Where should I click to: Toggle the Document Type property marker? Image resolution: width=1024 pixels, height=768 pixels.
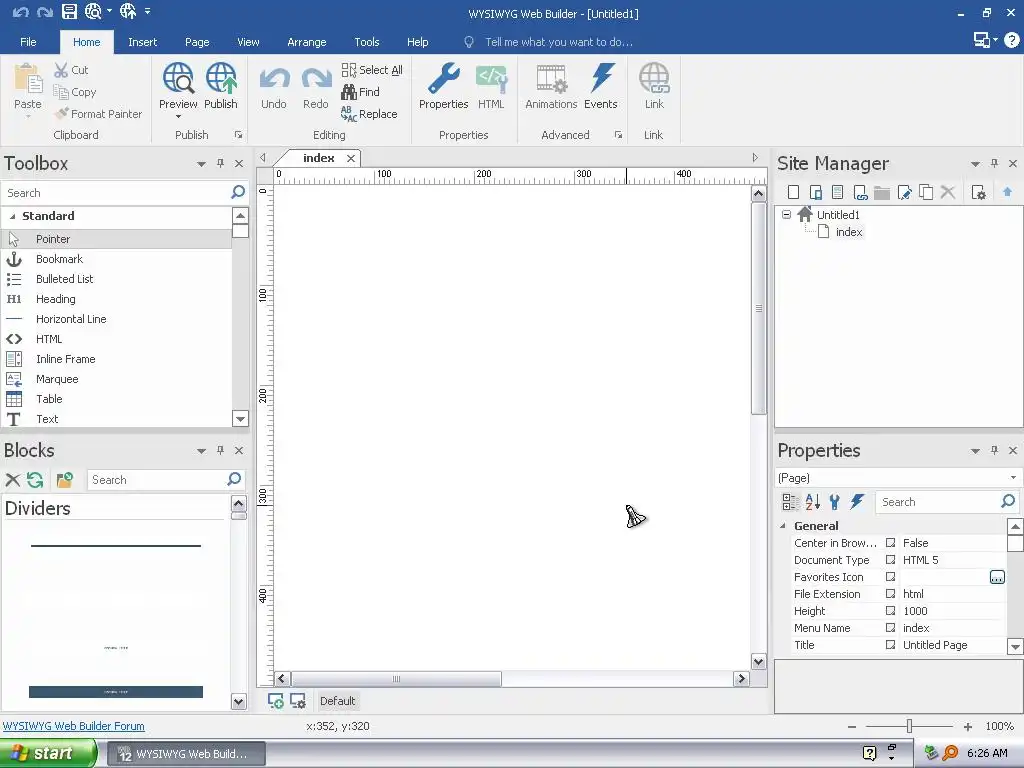(890, 560)
